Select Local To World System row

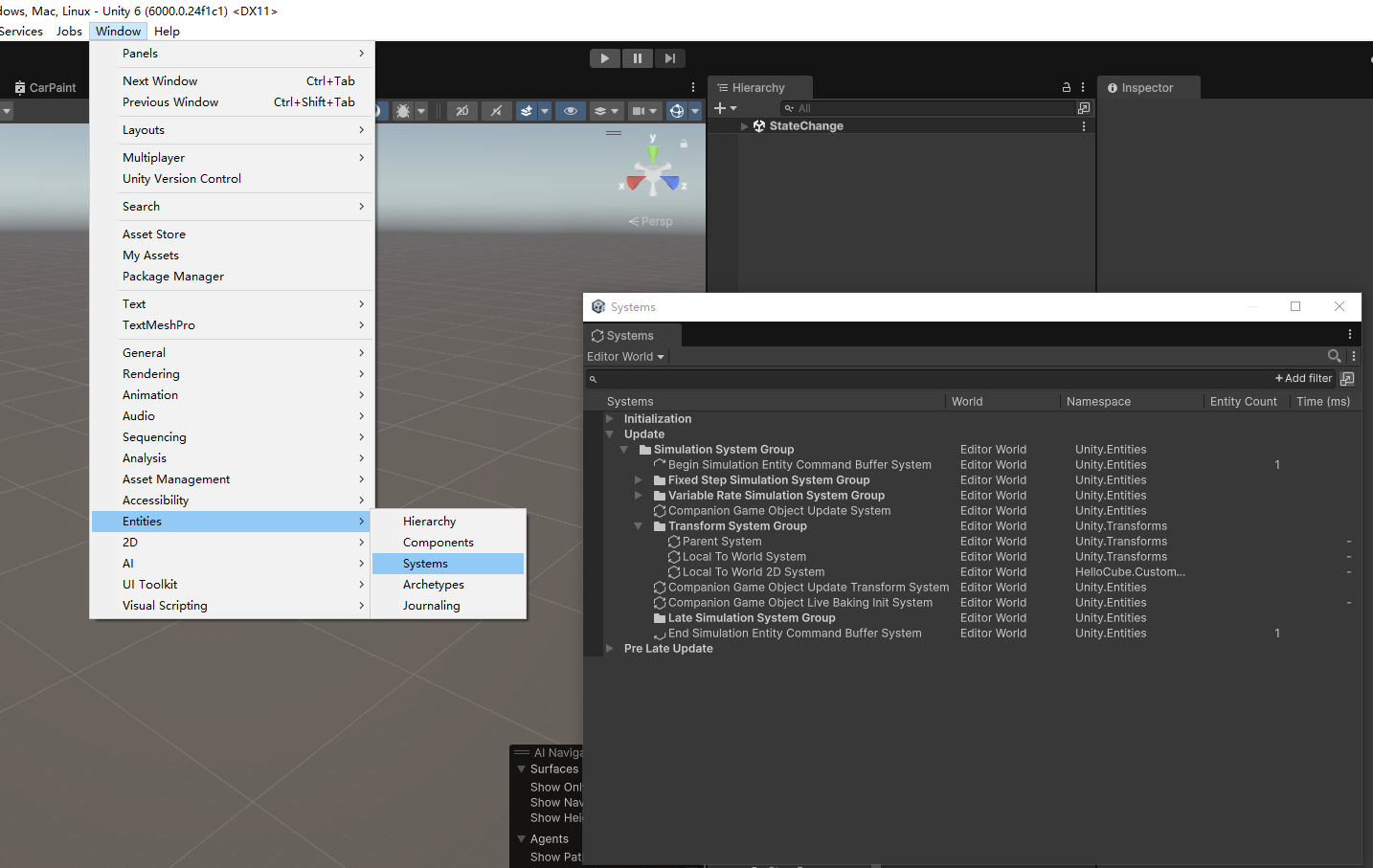coord(972,557)
